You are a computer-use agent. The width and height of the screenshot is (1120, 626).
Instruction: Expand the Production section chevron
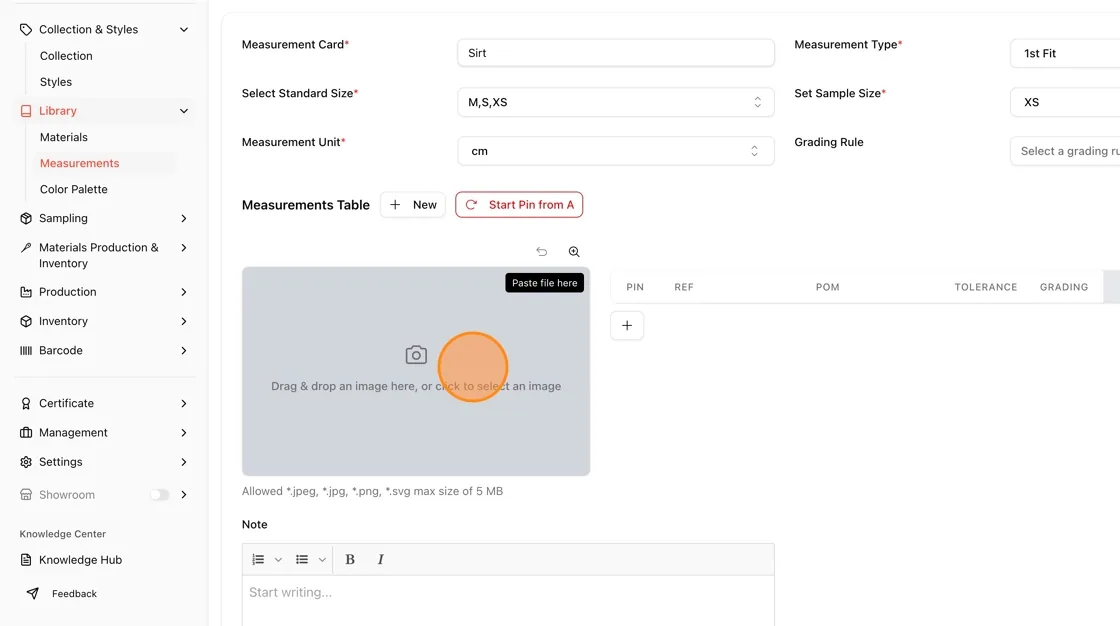click(x=184, y=292)
